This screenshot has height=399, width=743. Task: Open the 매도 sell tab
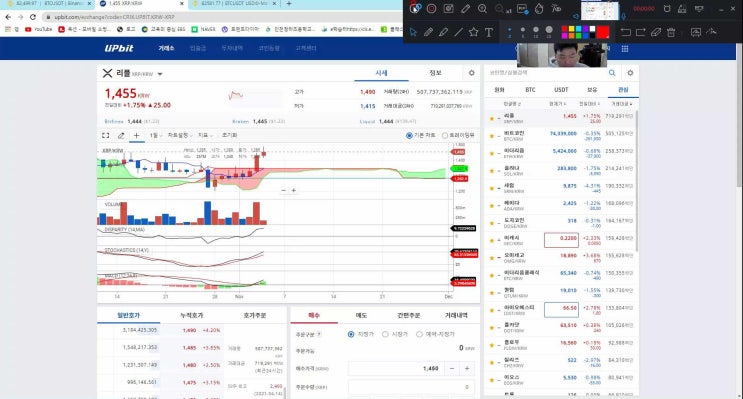[x=361, y=315]
